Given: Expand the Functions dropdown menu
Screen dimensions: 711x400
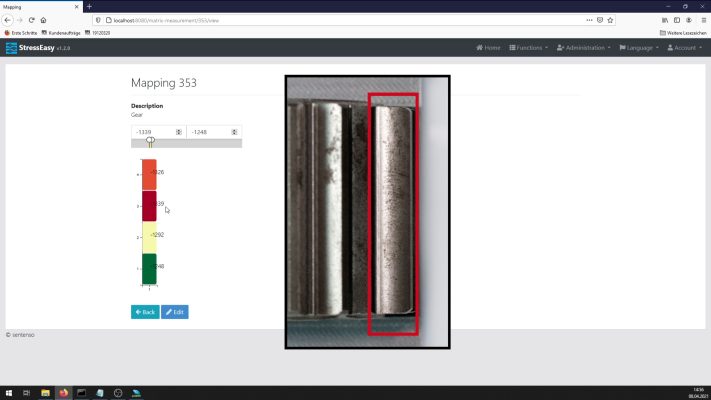Looking at the screenshot, I should click(x=528, y=48).
